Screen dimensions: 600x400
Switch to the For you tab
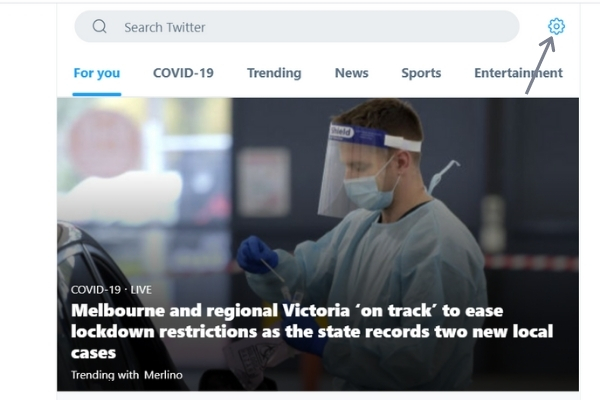[97, 73]
